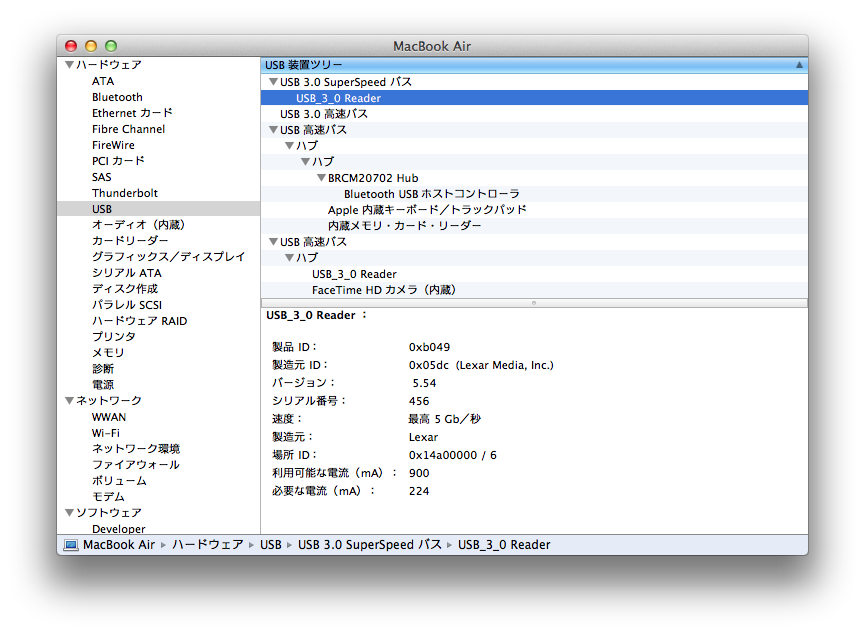Select 診断 in the sidebar
865x634 pixels.
click(103, 369)
